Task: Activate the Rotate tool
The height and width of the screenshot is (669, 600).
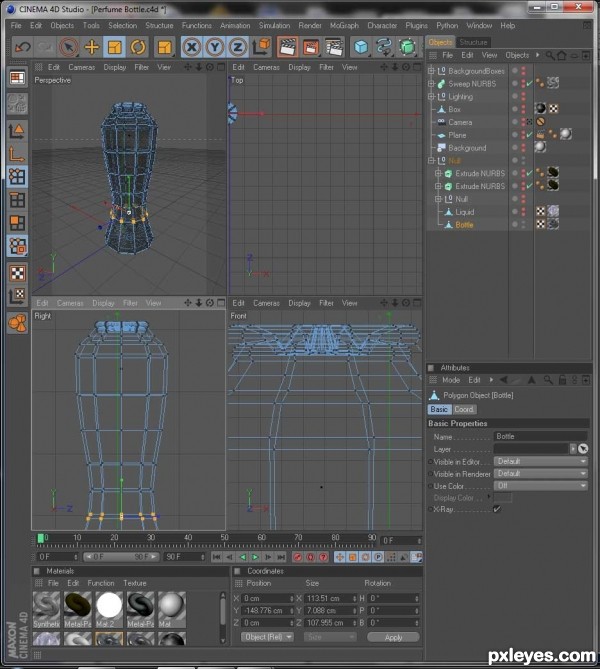Action: click(x=137, y=47)
